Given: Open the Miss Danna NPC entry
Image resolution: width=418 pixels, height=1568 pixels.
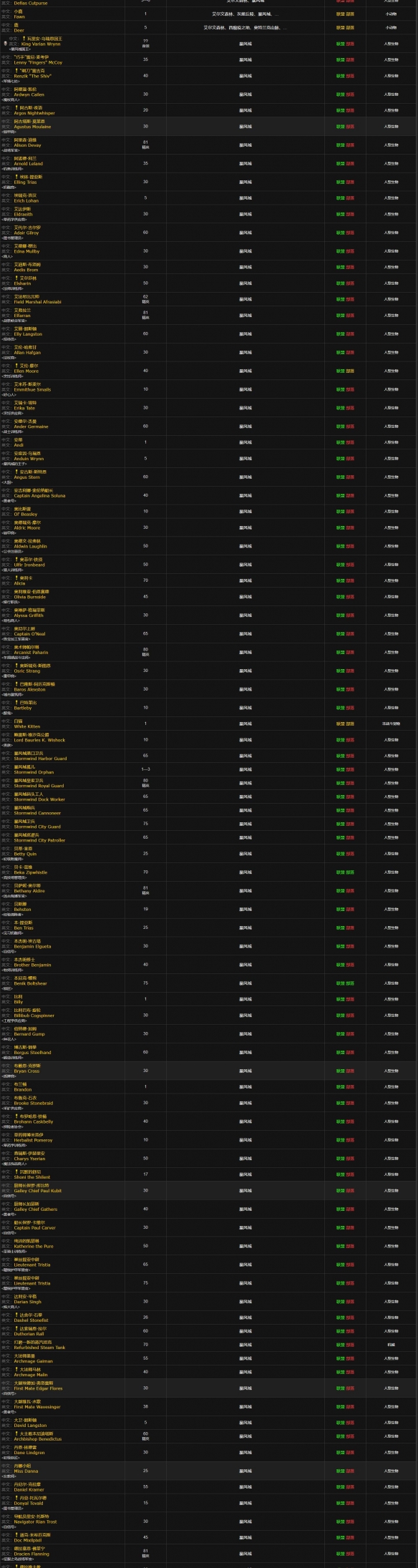Looking at the screenshot, I should click(x=26, y=1471).
